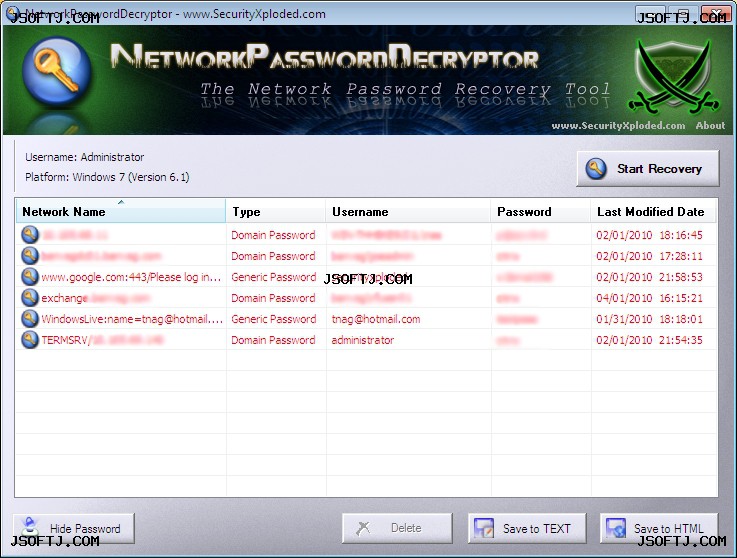Sort by Last Modified Date column
Viewport: 737px width, 558px height.
[653, 211]
